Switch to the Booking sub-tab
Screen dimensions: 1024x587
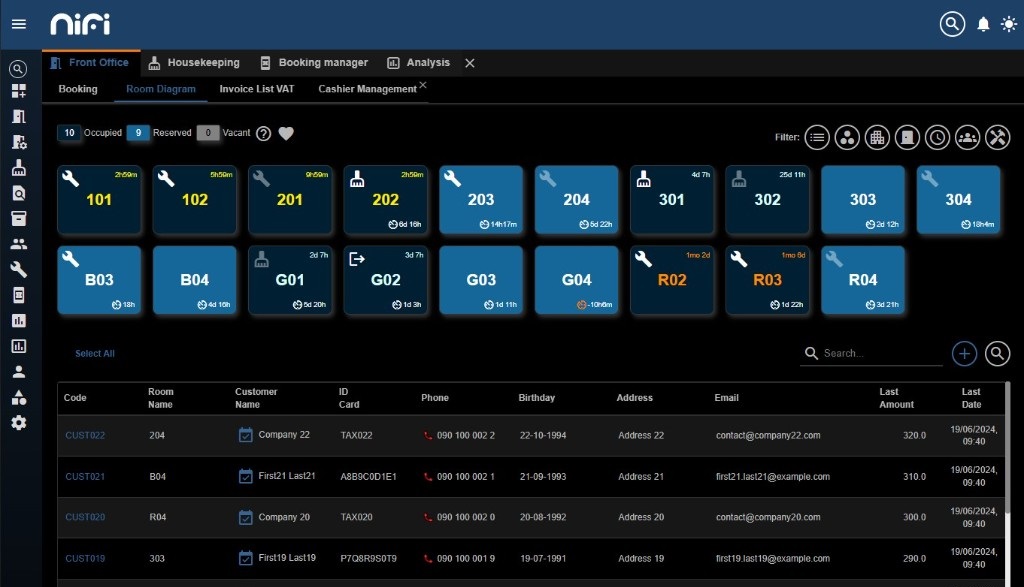pos(78,89)
